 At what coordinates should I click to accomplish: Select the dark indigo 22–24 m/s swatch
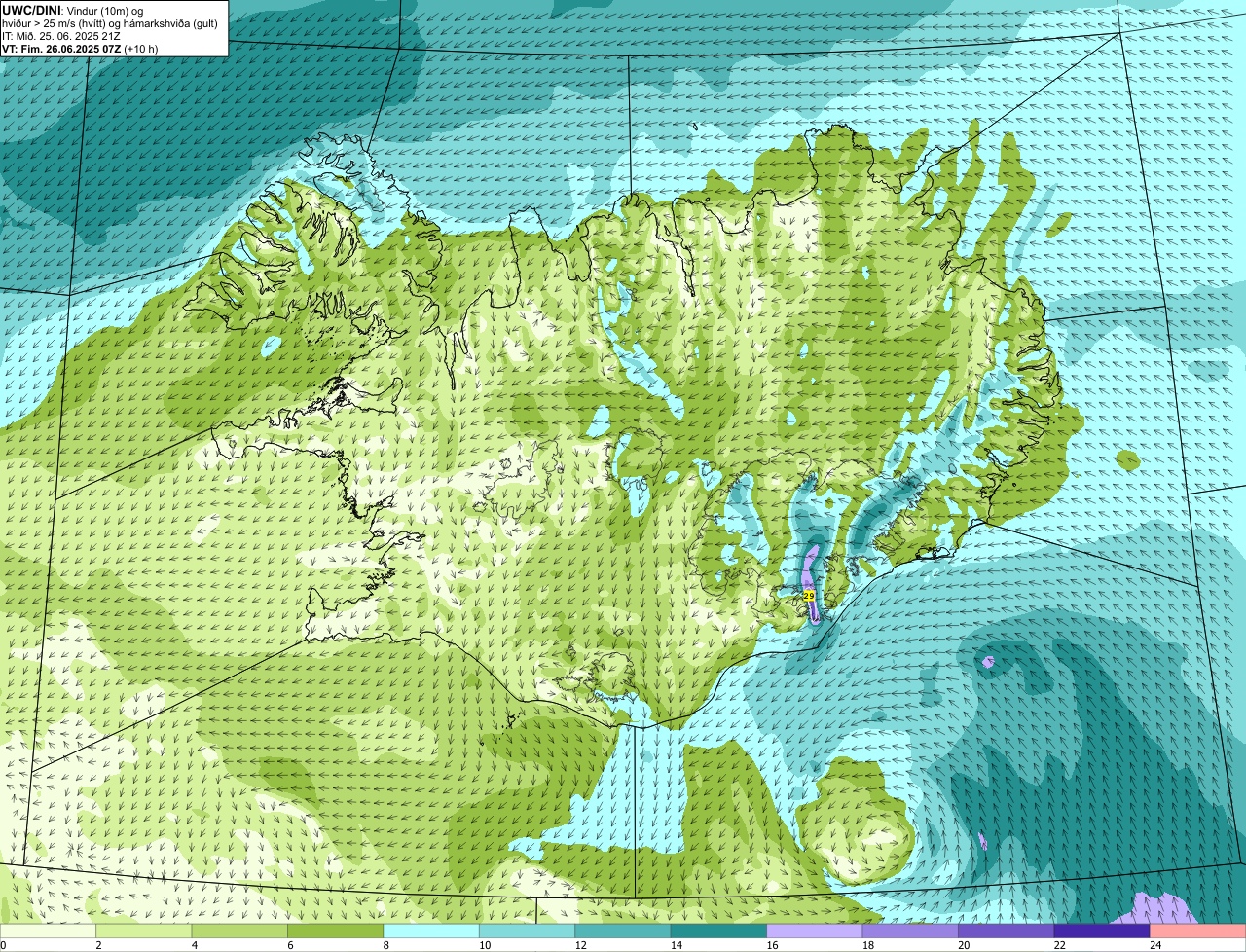[x=1103, y=932]
